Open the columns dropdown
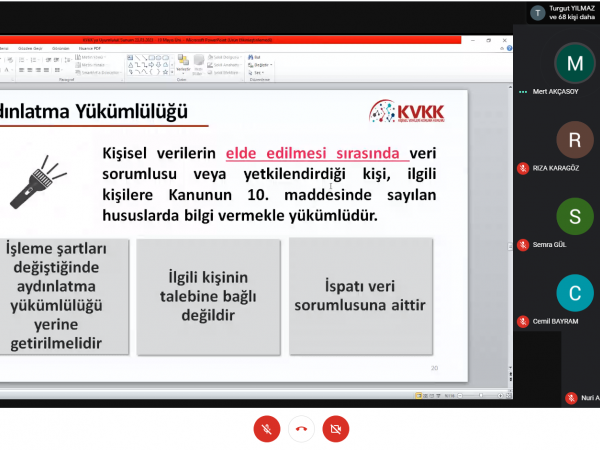 (x=58, y=70)
